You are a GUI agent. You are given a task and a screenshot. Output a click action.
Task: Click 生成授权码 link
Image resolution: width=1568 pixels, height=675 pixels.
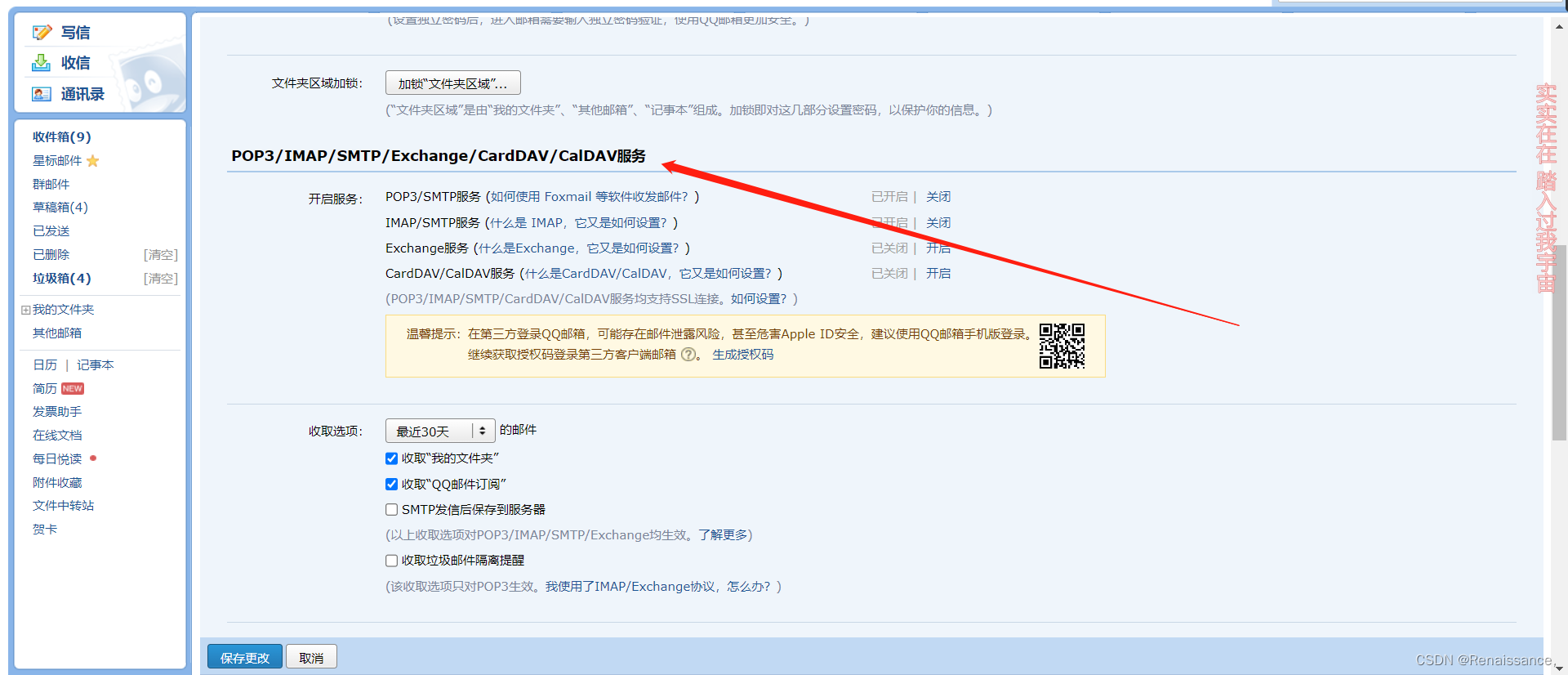click(x=743, y=355)
